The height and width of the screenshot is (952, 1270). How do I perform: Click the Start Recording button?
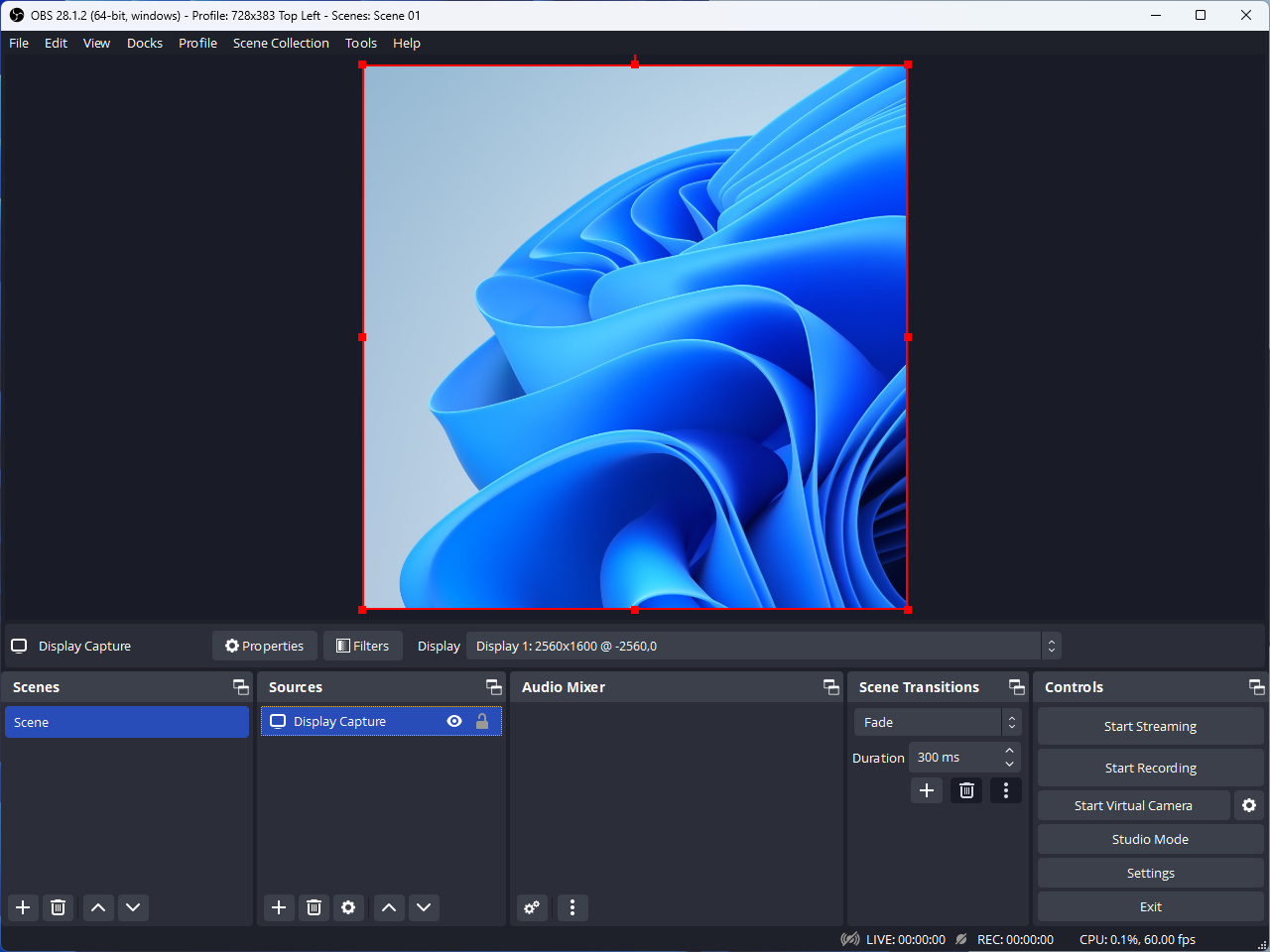click(1150, 768)
